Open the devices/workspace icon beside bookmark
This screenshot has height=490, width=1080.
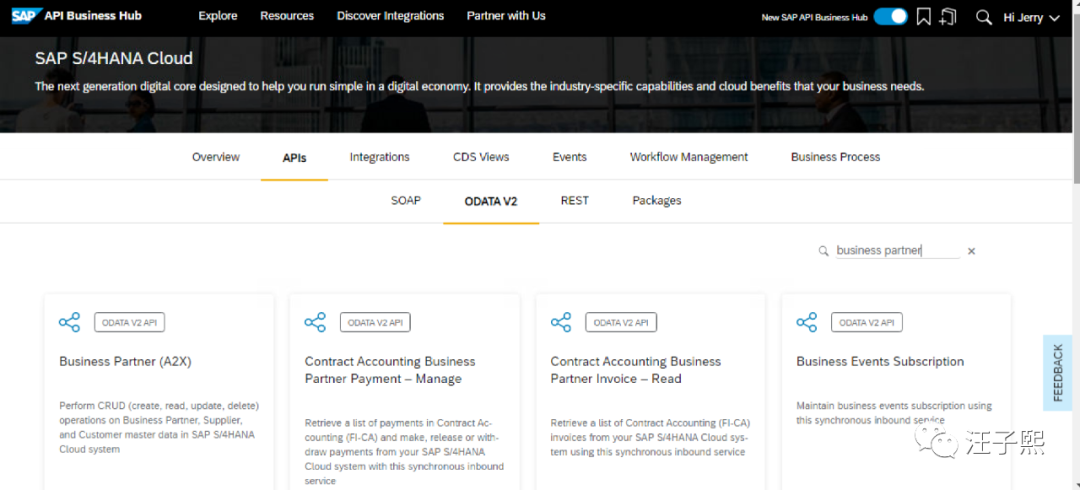click(x=948, y=17)
